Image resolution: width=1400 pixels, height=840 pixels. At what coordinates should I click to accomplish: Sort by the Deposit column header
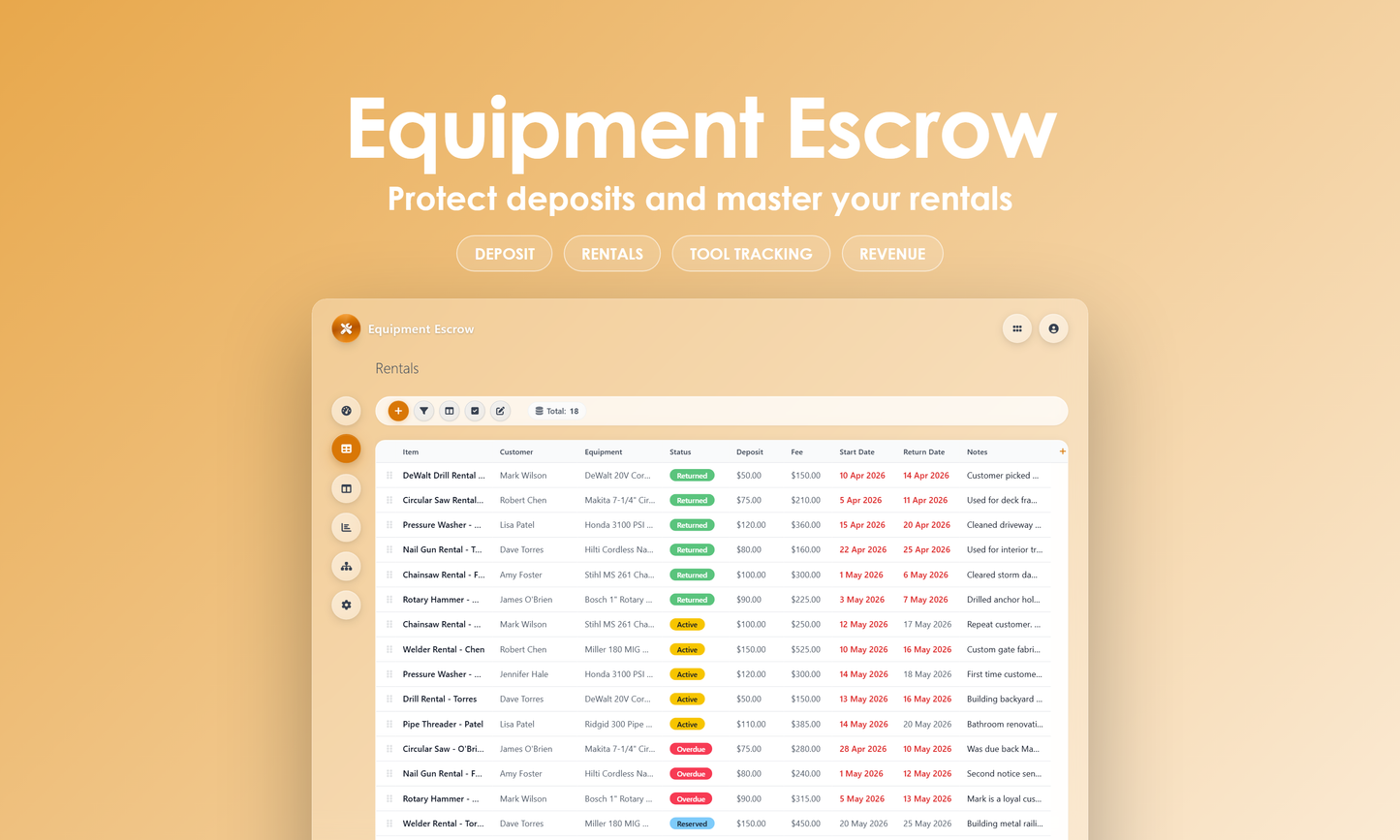pyautogui.click(x=750, y=451)
